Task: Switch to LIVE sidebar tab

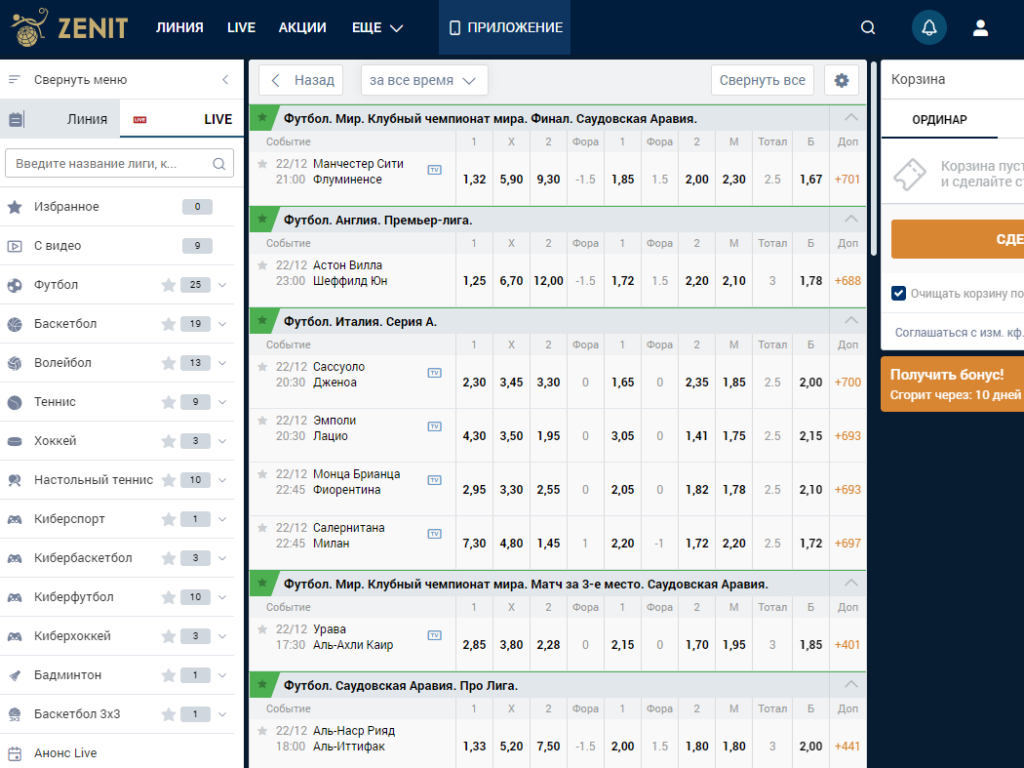Action: (182, 119)
